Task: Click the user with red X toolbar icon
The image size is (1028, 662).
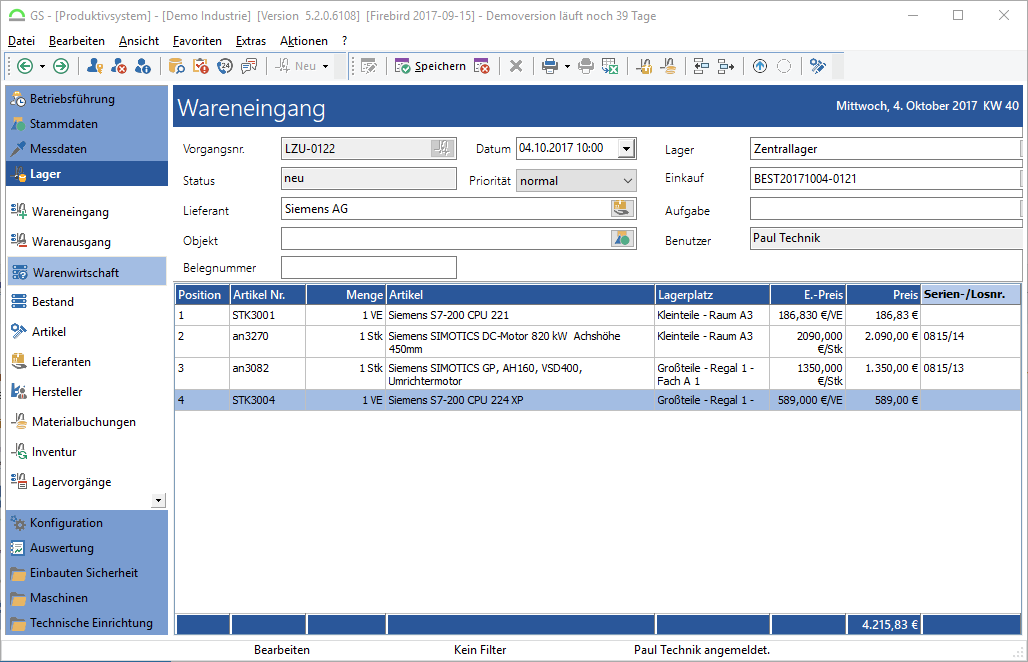Action: [119, 66]
